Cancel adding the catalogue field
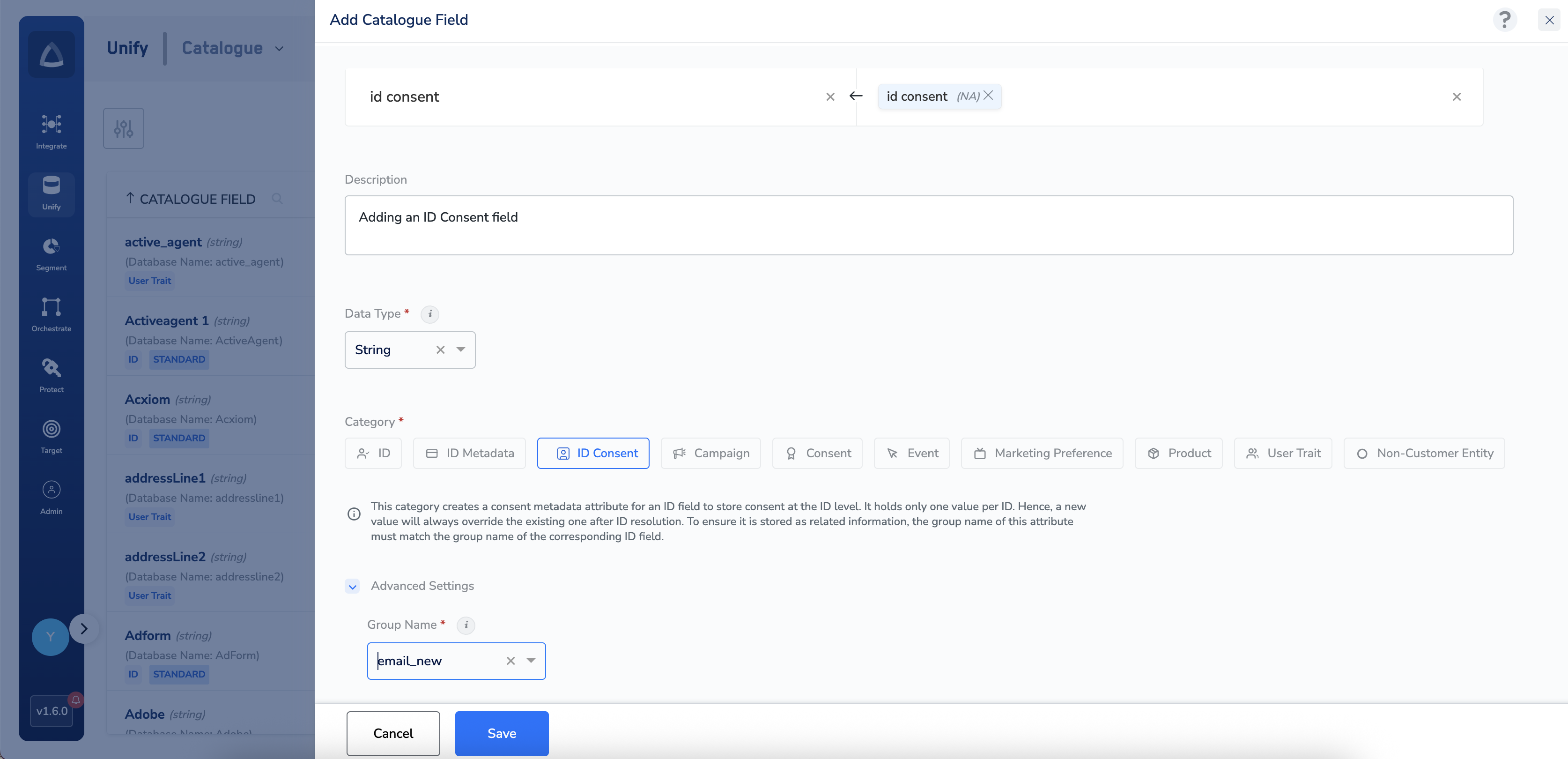Screen dimensions: 1568x759 (x=392, y=733)
